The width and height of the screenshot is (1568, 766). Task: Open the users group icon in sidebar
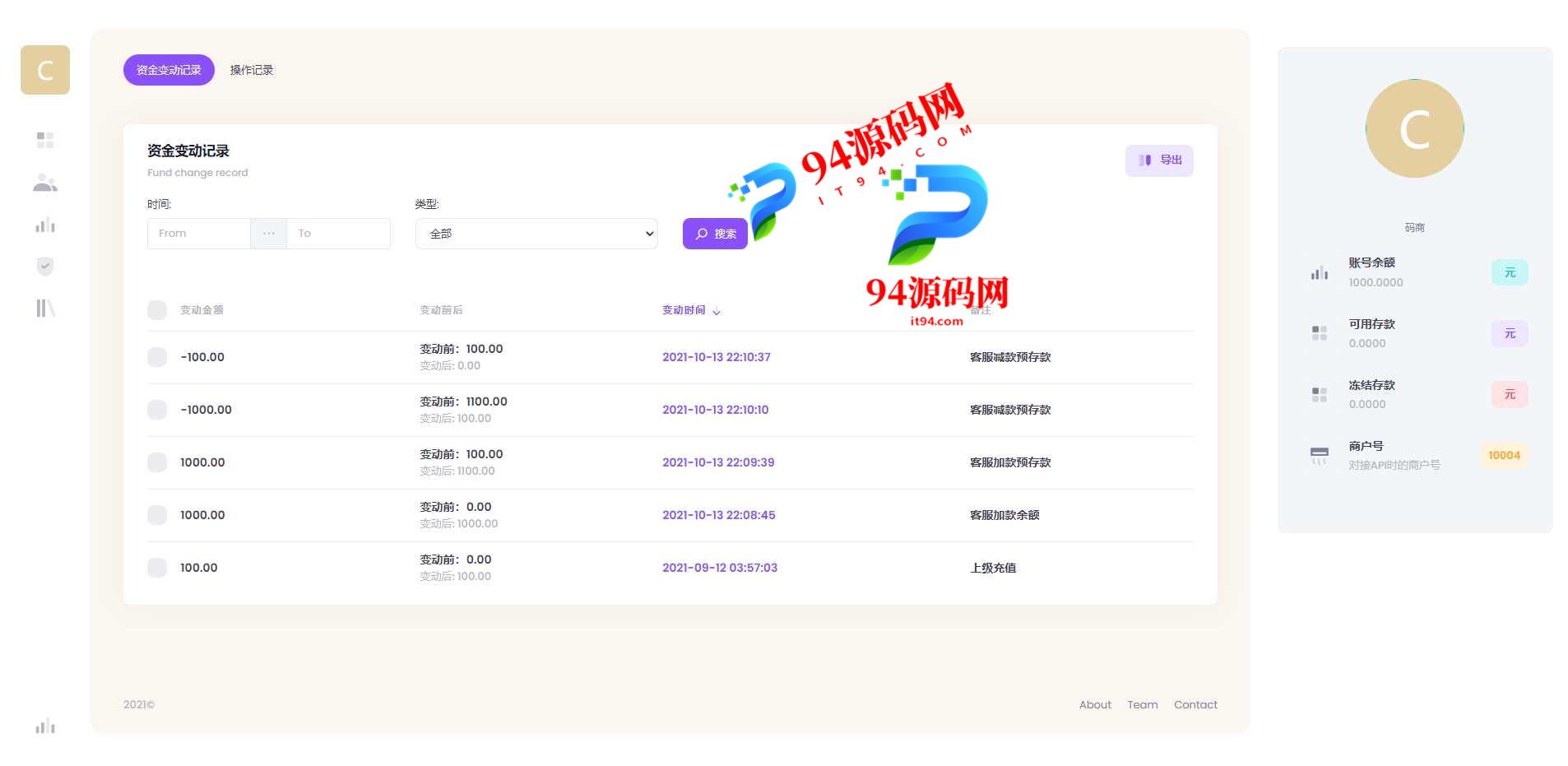coord(45,183)
